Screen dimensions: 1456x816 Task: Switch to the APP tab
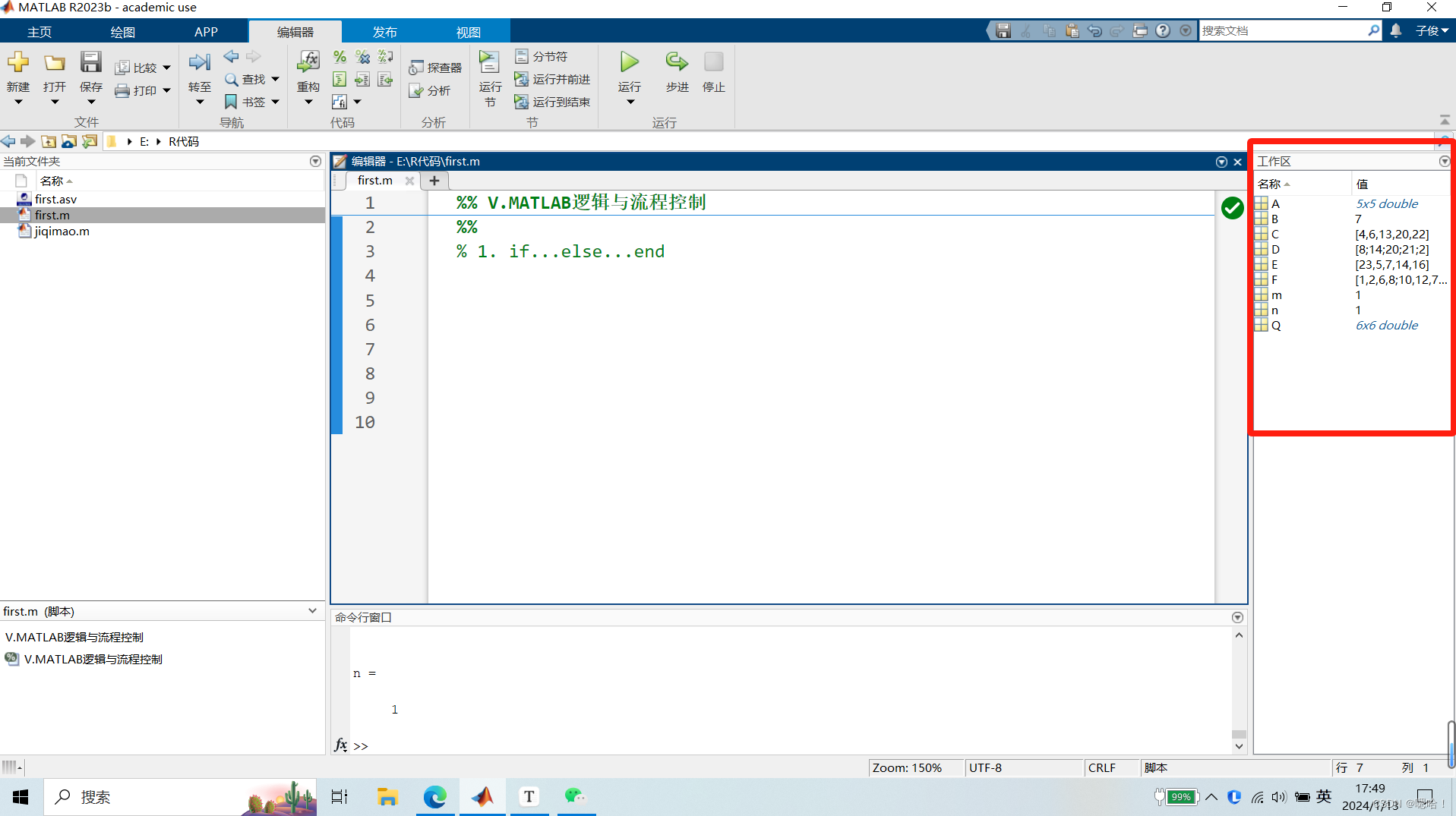206,32
